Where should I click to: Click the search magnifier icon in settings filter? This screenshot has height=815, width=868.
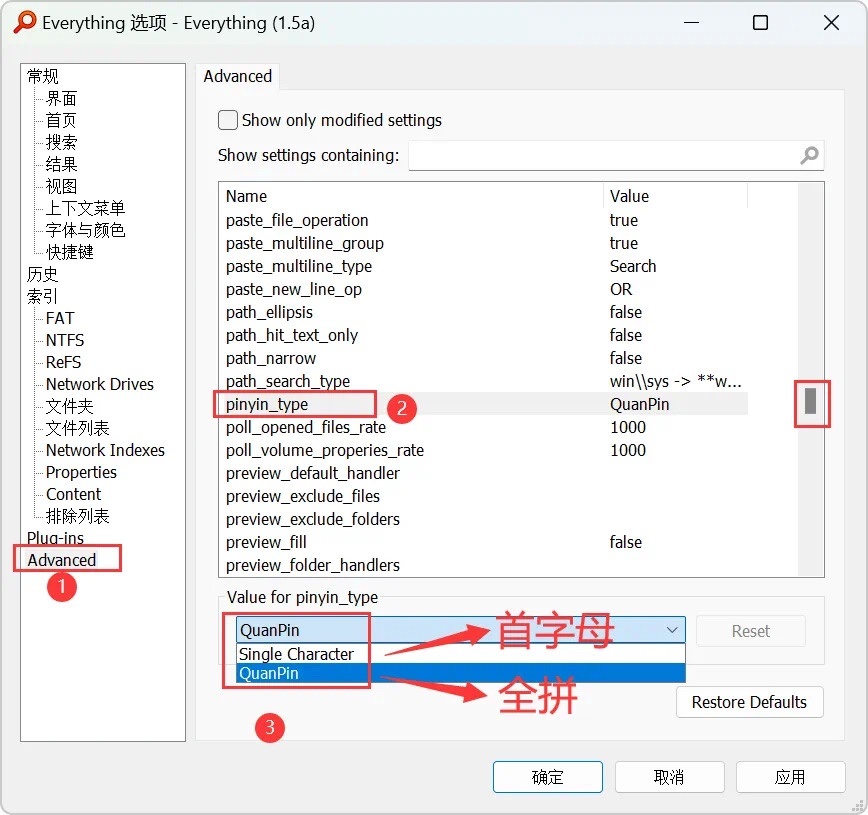pos(809,156)
